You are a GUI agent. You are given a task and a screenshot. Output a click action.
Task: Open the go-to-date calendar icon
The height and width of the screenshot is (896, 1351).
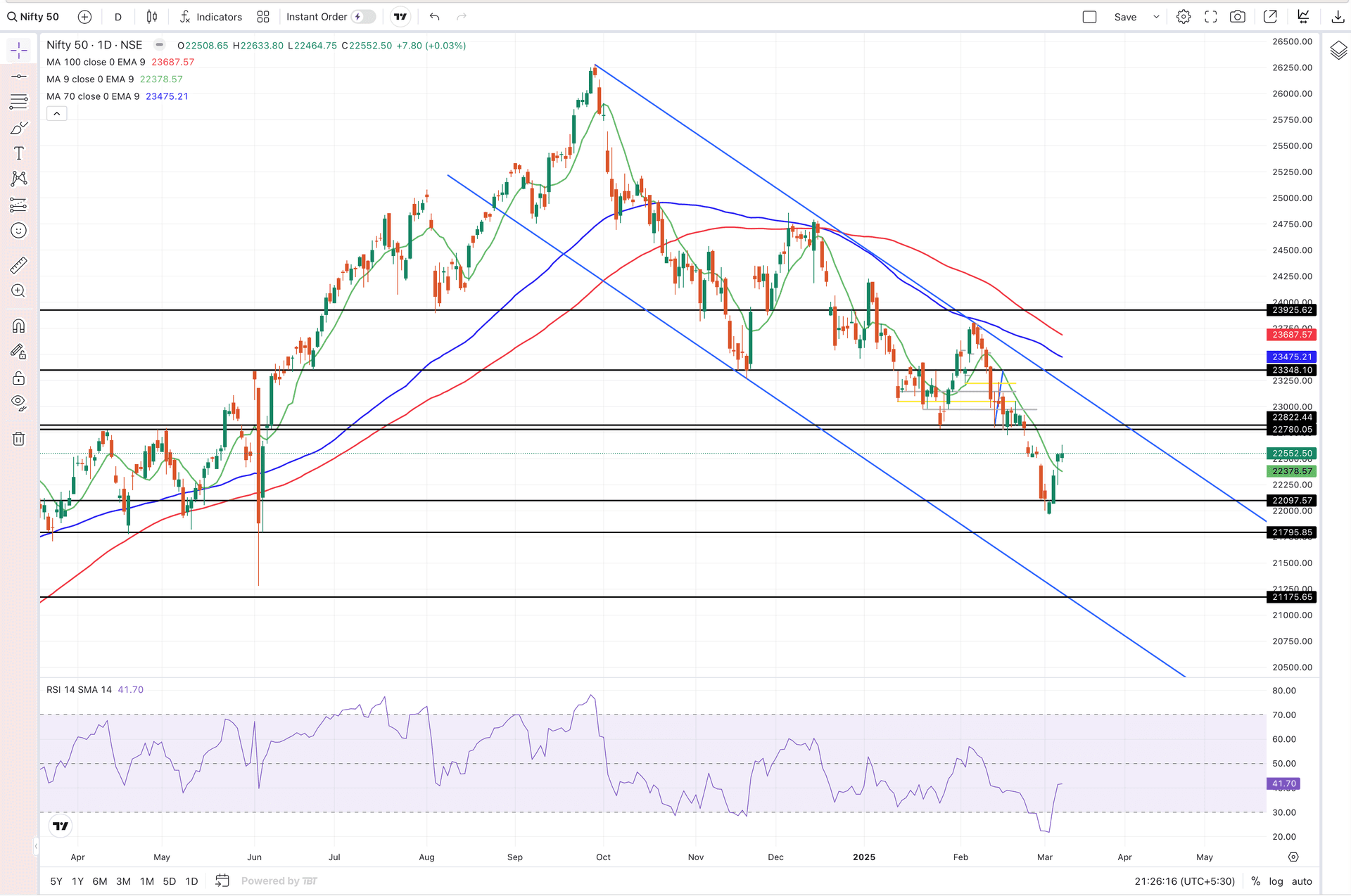click(x=222, y=881)
